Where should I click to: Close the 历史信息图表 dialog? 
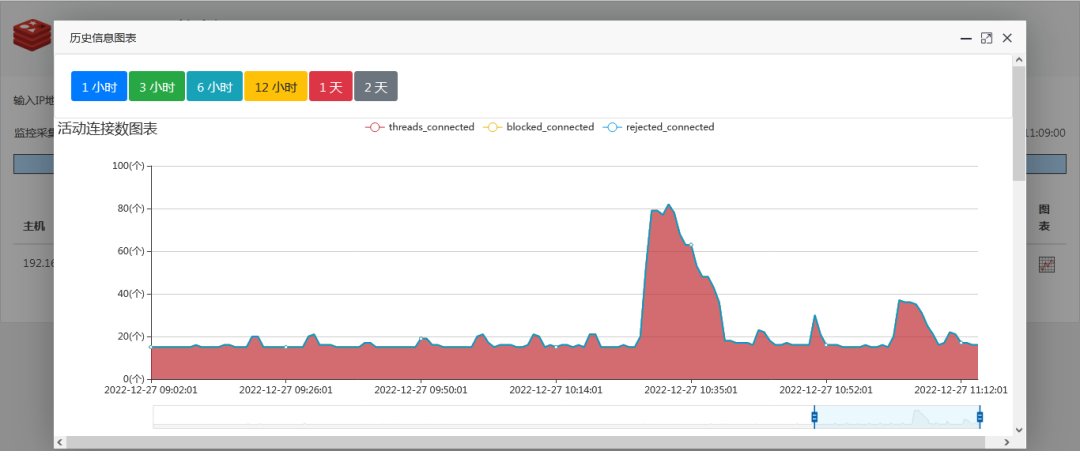(1007, 39)
